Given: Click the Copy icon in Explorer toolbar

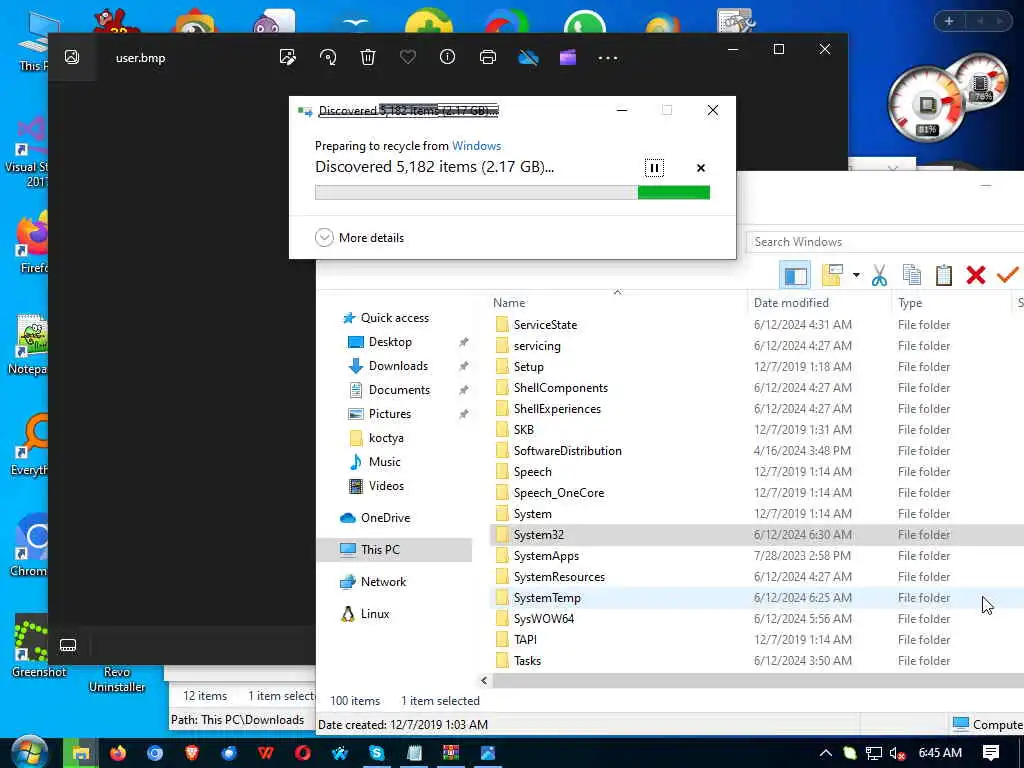Looking at the screenshot, I should pos(912,275).
